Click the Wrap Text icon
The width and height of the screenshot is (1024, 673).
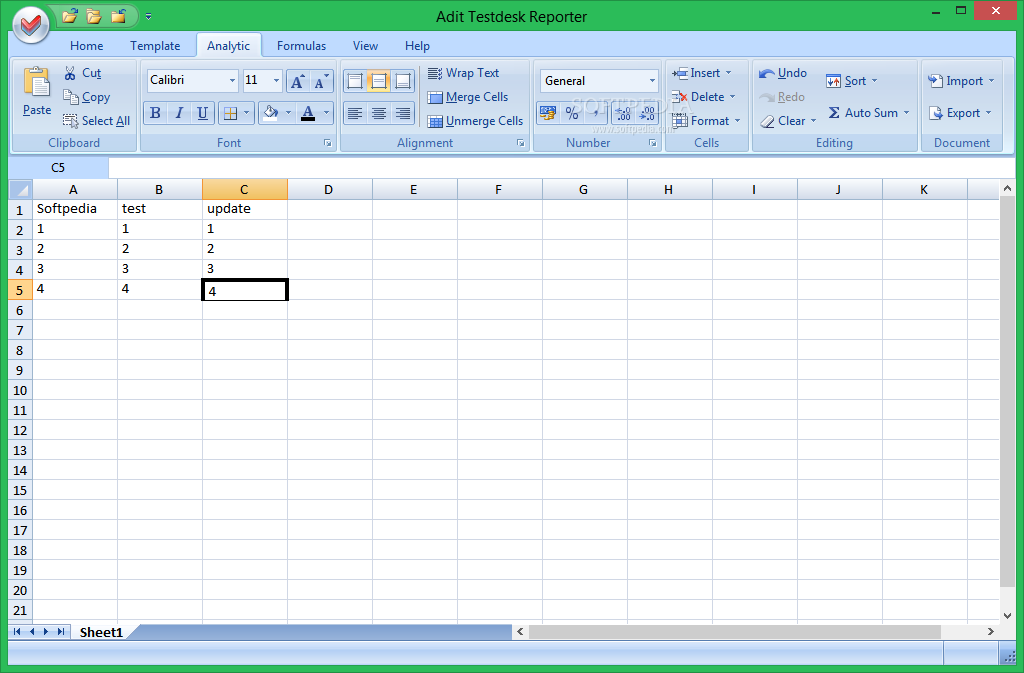pyautogui.click(x=434, y=73)
